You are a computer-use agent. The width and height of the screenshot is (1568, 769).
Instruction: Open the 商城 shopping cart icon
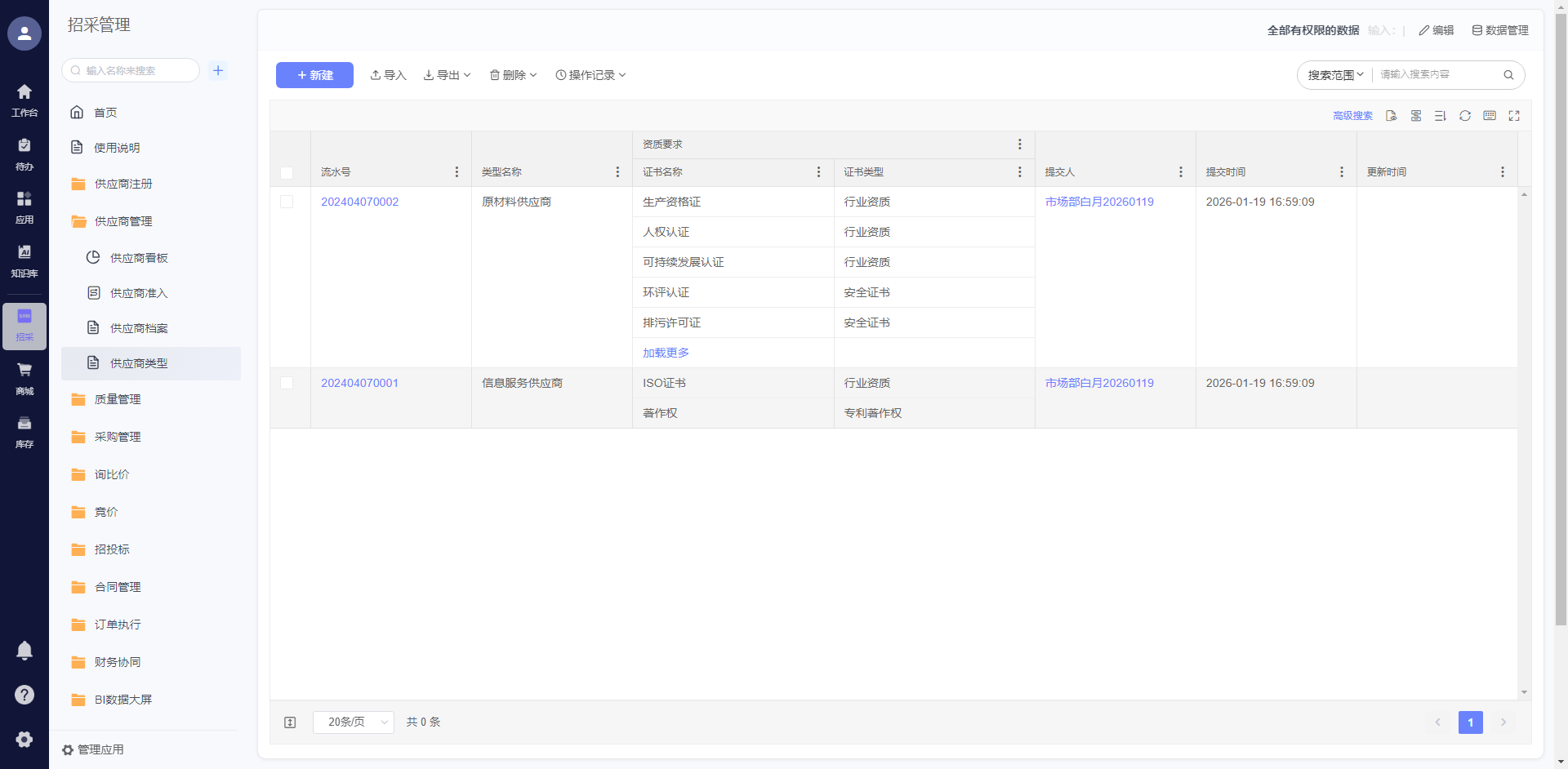pos(24,377)
